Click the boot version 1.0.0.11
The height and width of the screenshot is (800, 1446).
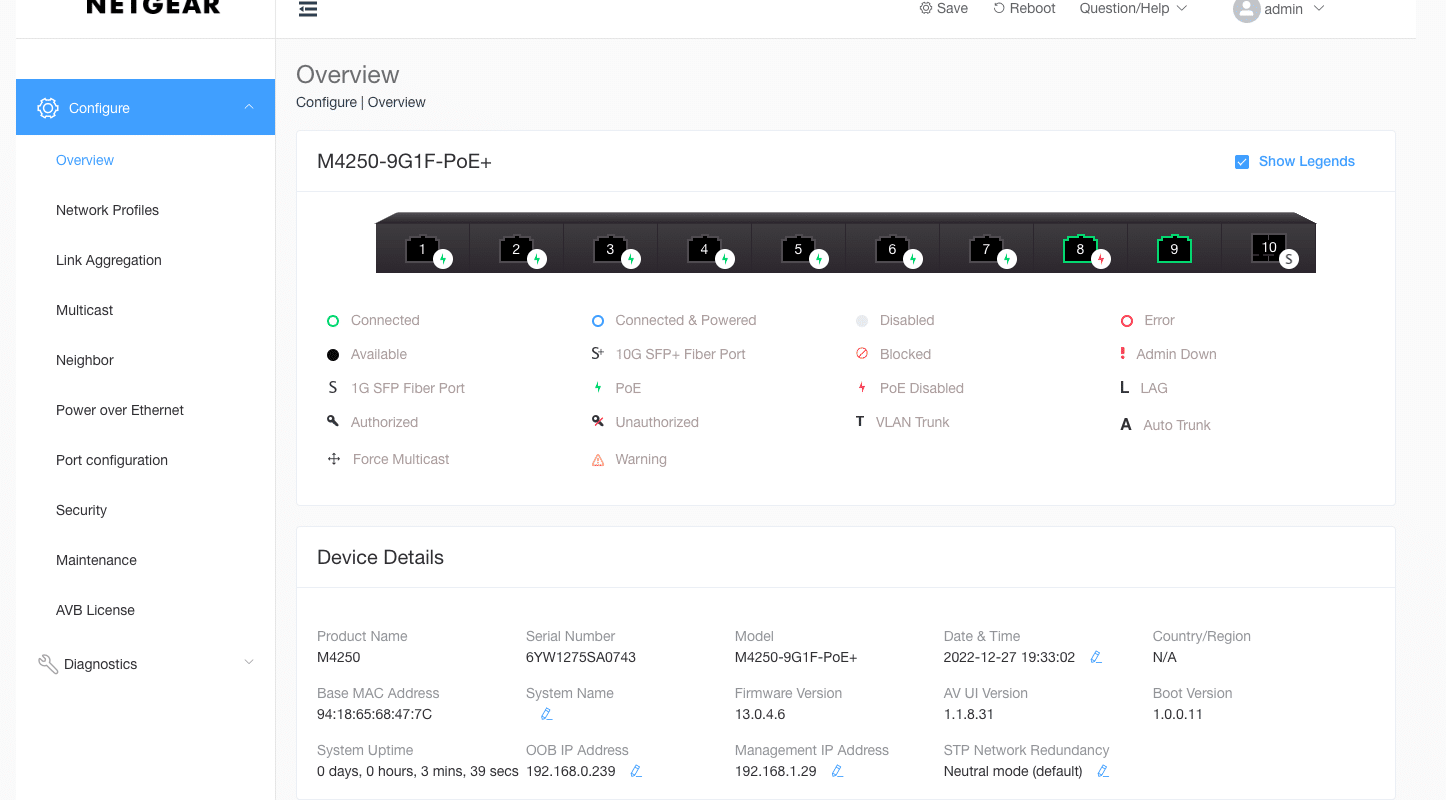1178,714
